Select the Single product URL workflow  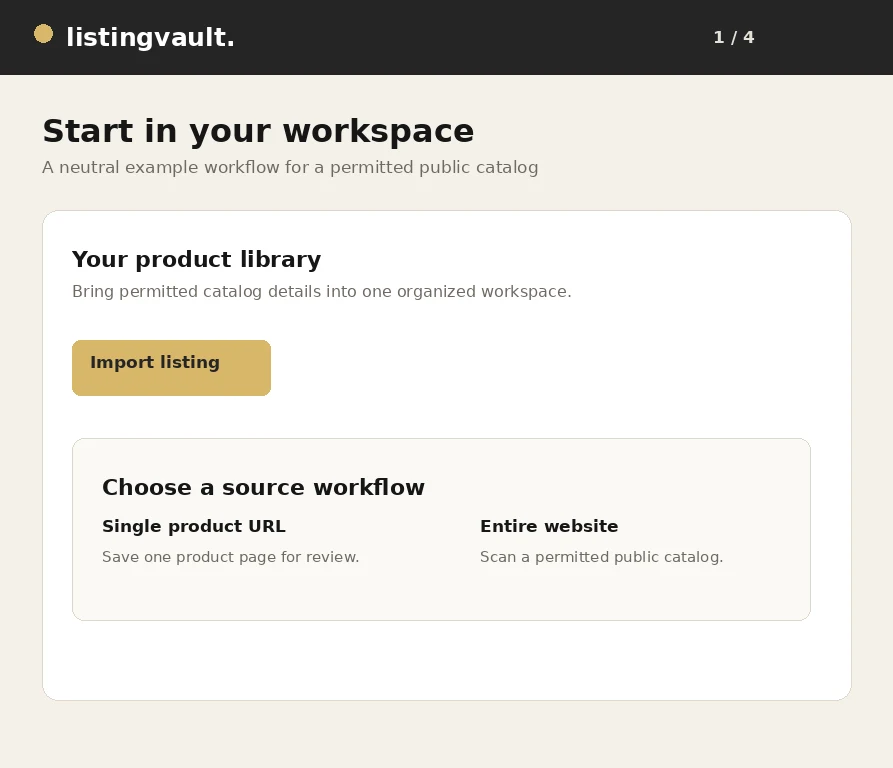[194, 526]
